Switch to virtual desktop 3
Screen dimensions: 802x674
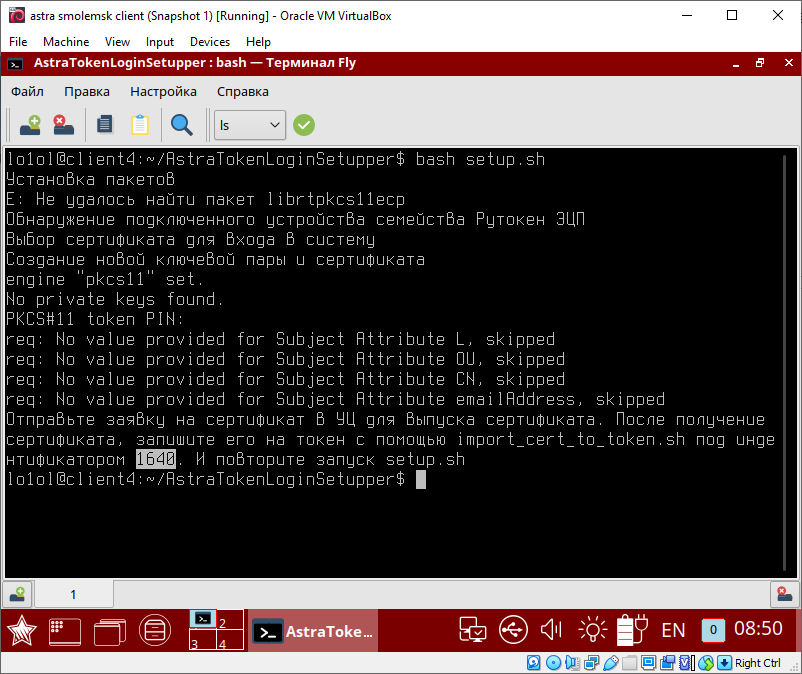point(203,640)
